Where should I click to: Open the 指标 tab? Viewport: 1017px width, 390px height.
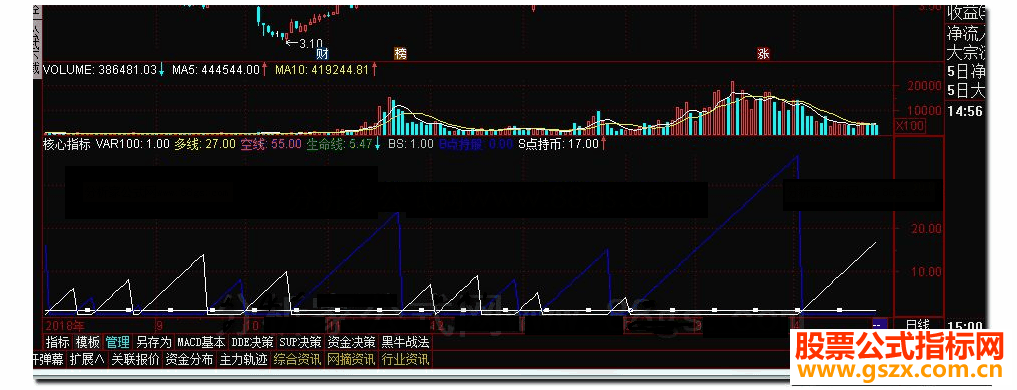[57, 342]
